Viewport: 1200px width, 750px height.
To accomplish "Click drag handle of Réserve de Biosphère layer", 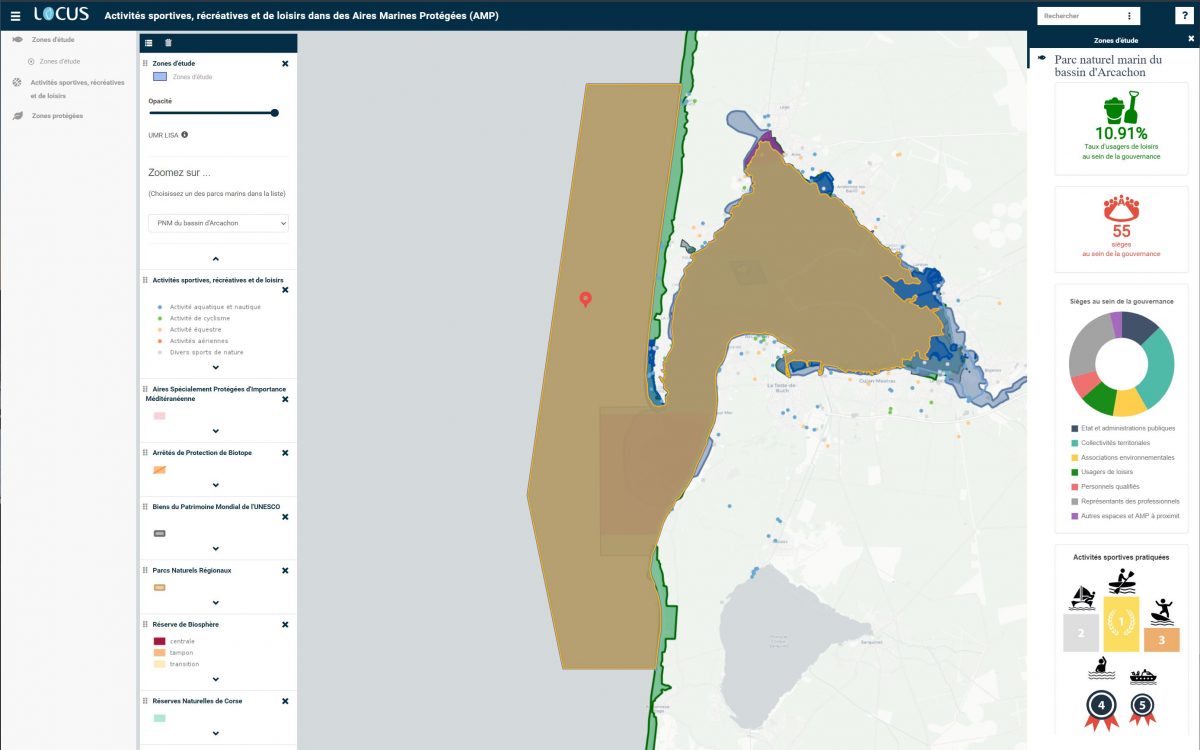I will 146,624.
